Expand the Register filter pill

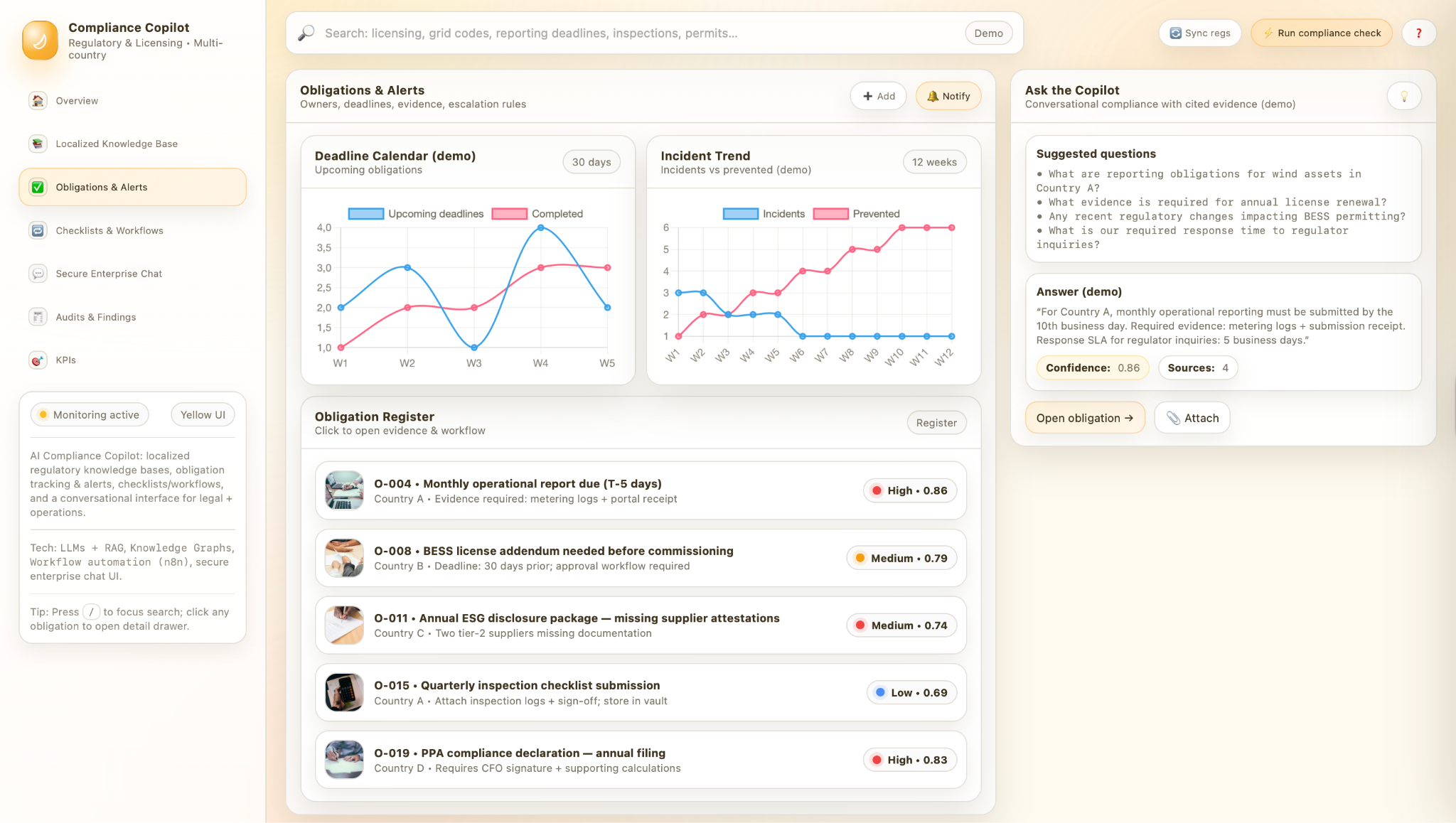(x=936, y=423)
